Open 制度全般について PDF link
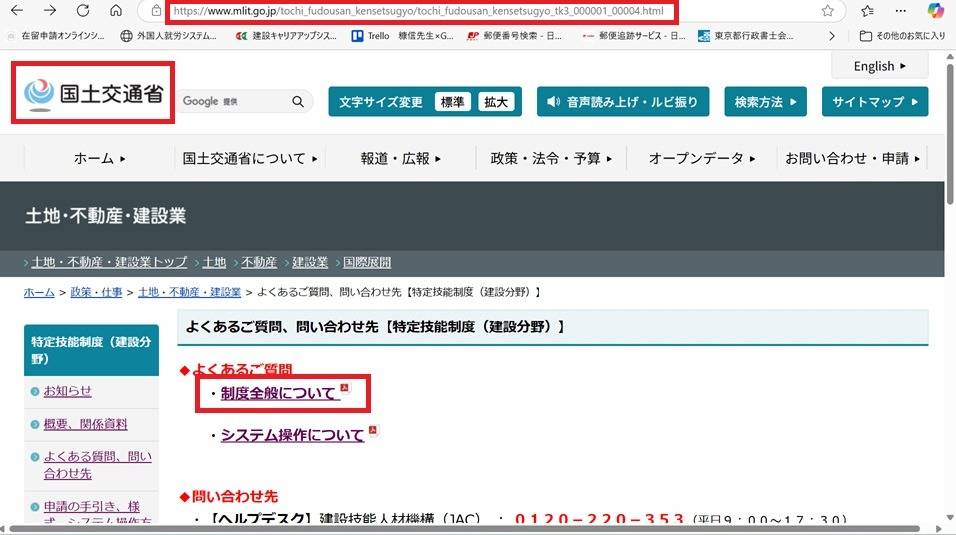Image resolution: width=956 pixels, height=535 pixels. [x=279, y=393]
